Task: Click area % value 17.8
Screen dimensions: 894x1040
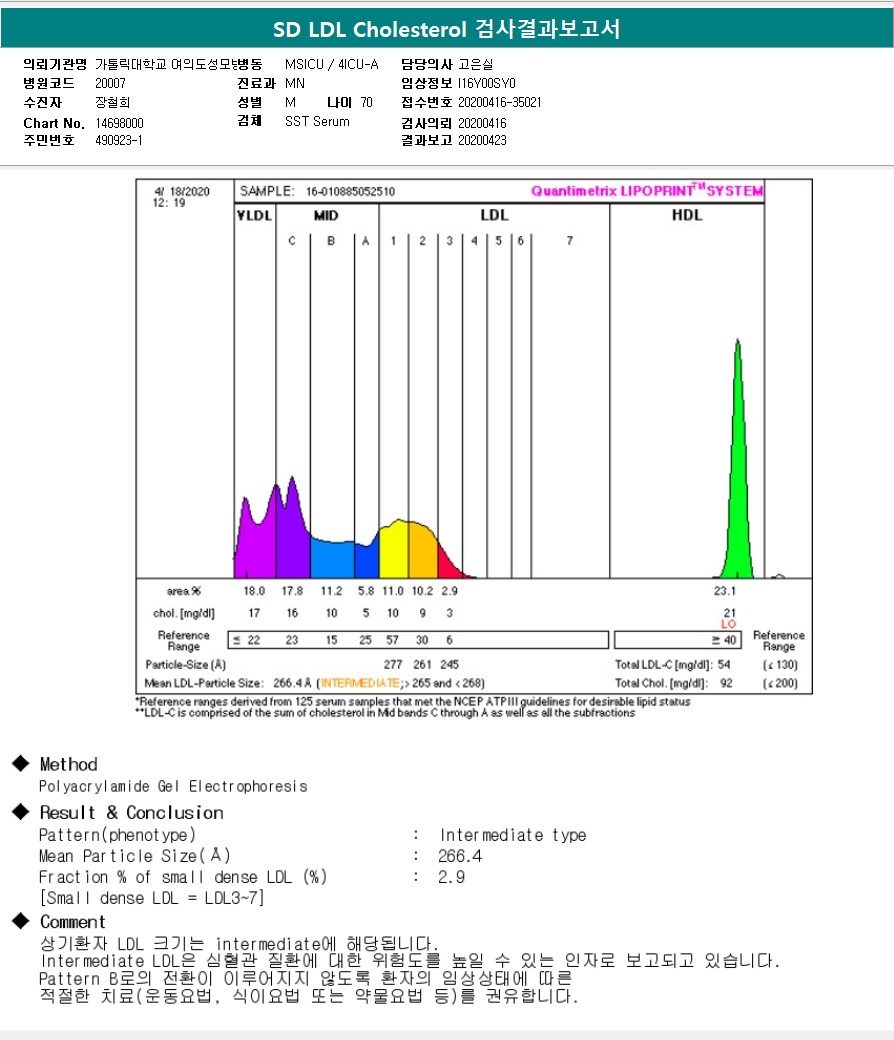Action: (292, 591)
